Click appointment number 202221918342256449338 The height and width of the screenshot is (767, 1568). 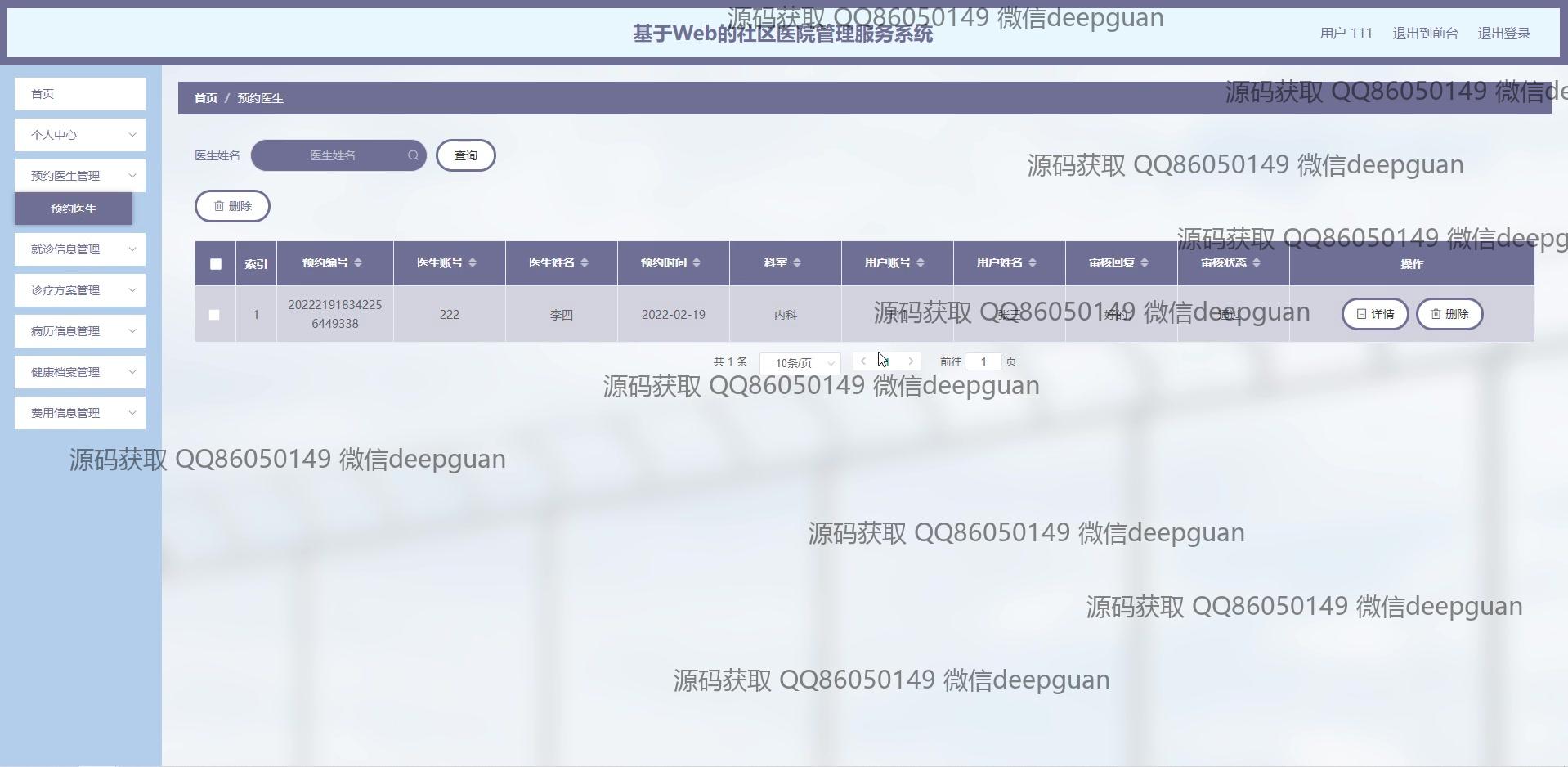335,314
